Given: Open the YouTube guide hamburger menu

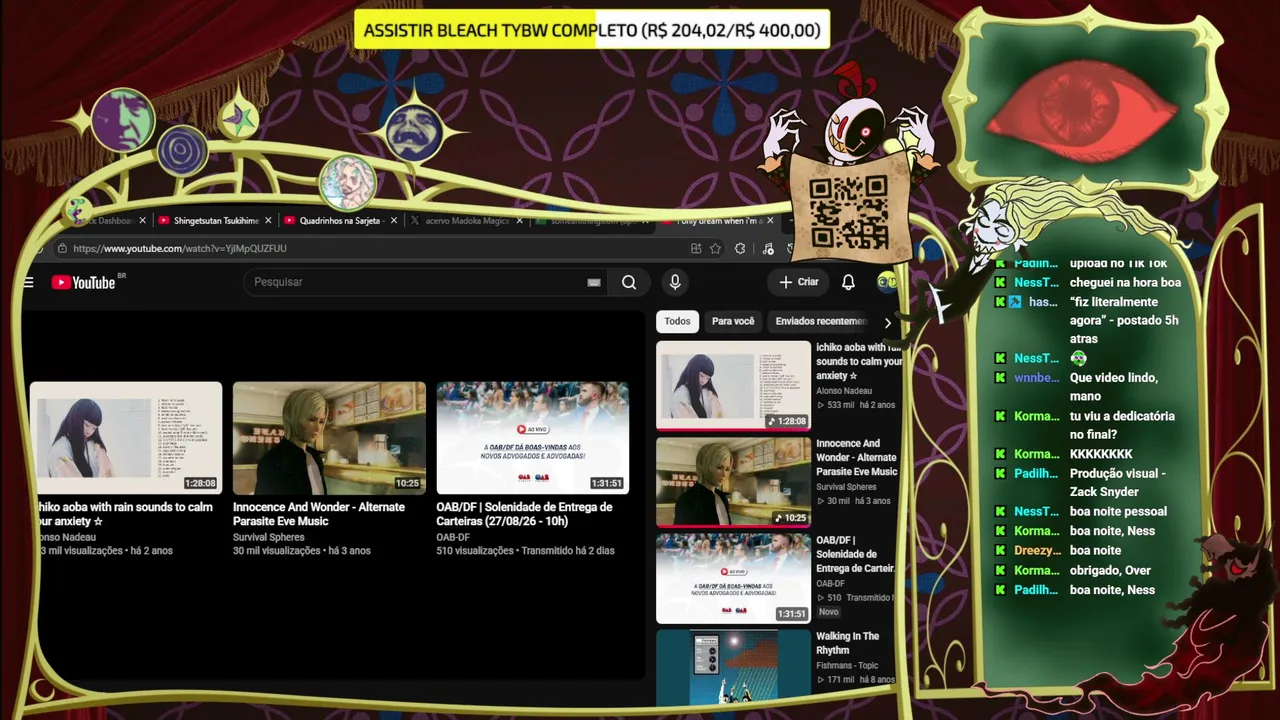Looking at the screenshot, I should pyautogui.click(x=28, y=282).
